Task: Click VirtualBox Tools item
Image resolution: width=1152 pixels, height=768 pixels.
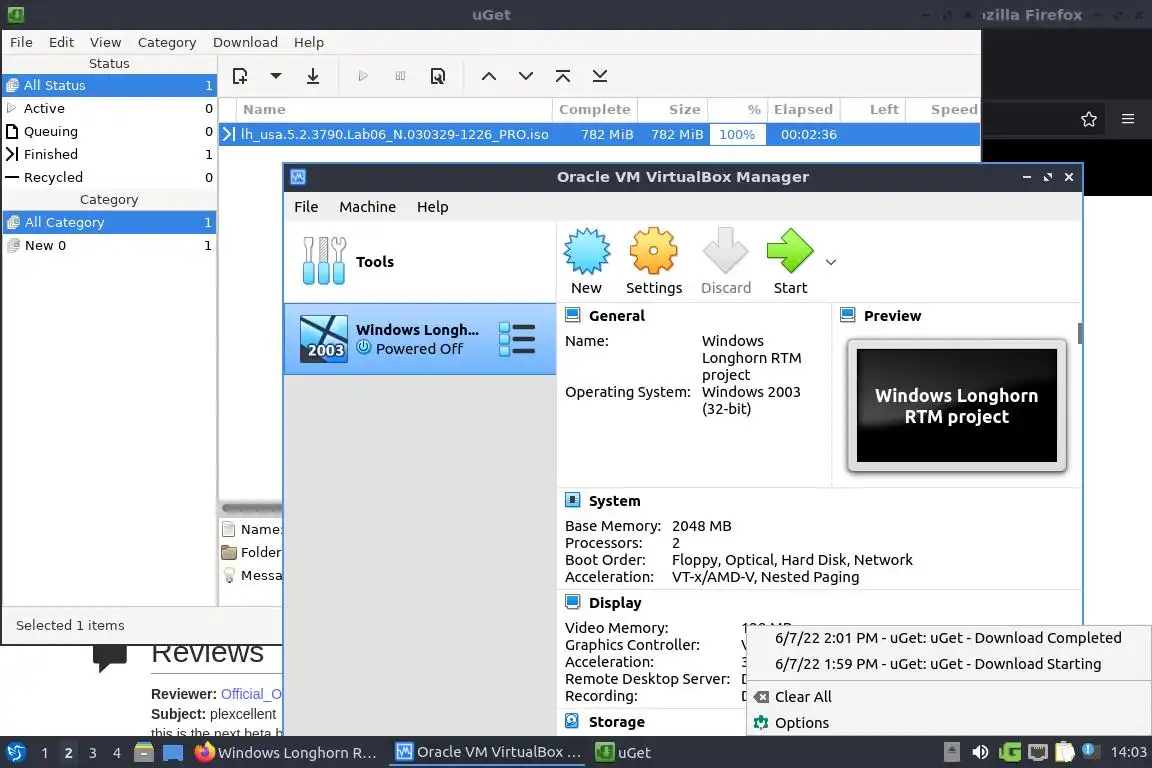Action: point(420,262)
